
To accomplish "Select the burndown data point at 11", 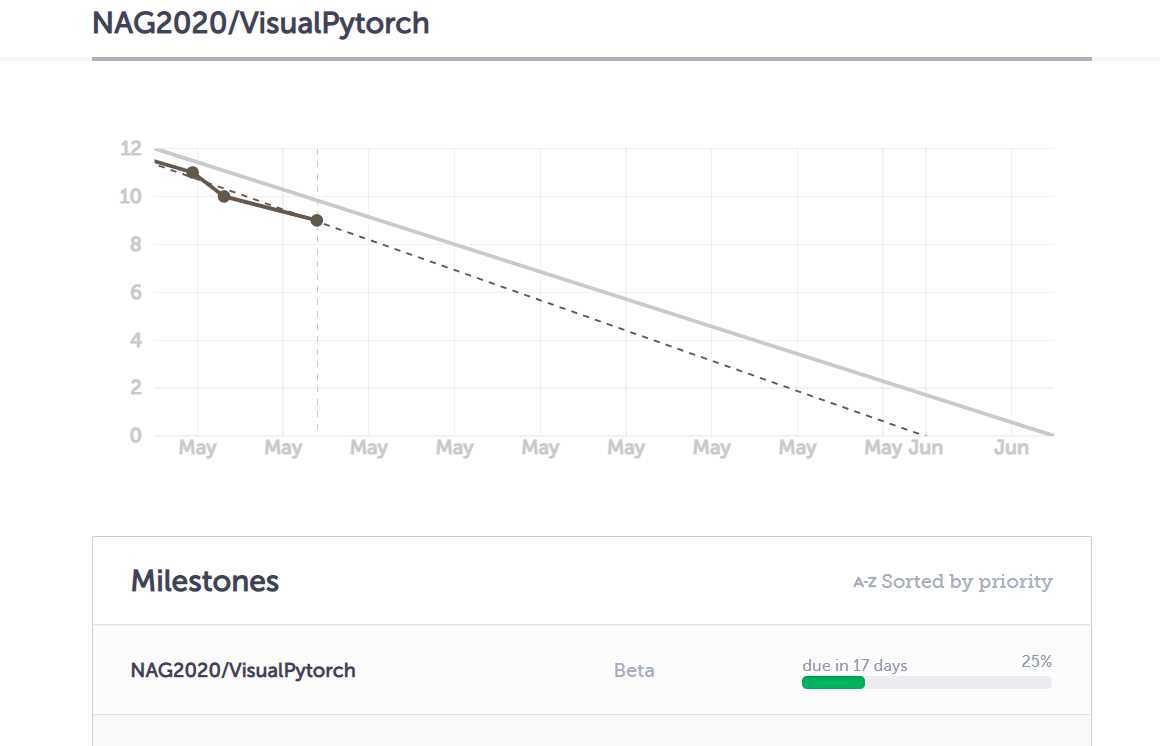I will point(192,172).
